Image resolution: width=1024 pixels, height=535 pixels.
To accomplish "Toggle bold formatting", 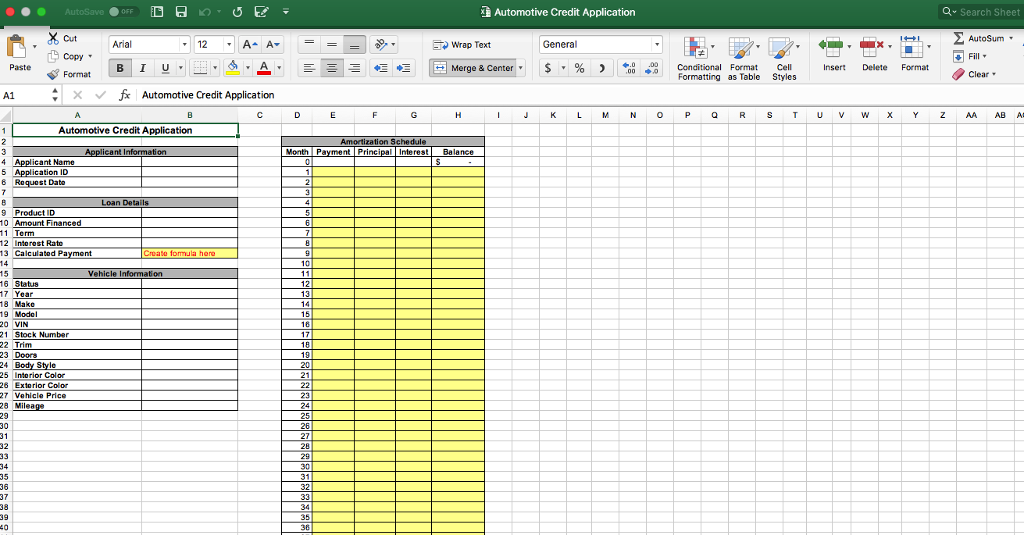I will tap(120, 68).
